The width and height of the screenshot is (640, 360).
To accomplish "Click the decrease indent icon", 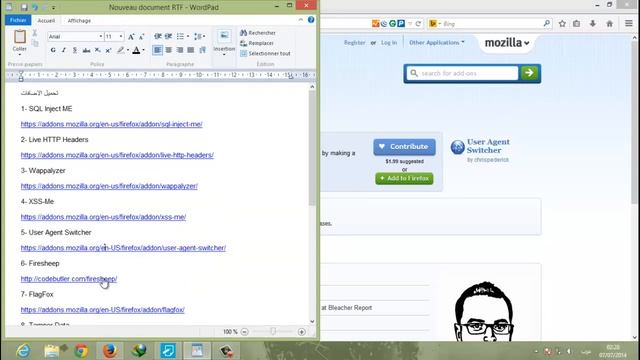I will pos(158,36).
